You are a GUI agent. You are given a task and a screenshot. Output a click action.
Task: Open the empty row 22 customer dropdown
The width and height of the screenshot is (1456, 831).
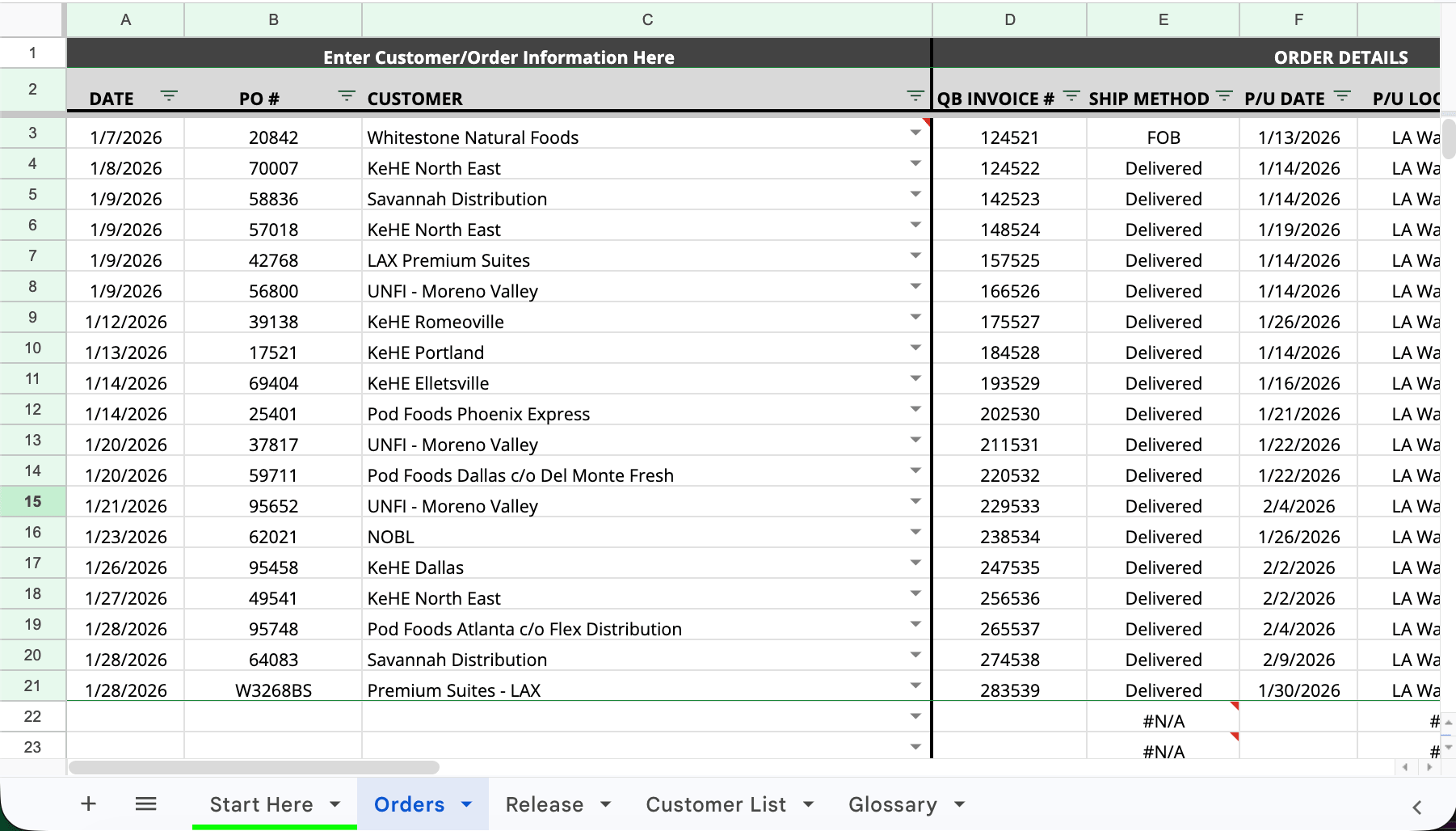915,716
